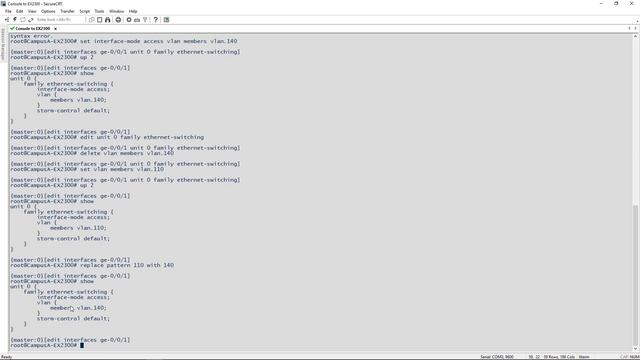Screen dimensions: 640x360
Task: Click the Quick Connect lightning icon
Action: [x=15, y=20]
